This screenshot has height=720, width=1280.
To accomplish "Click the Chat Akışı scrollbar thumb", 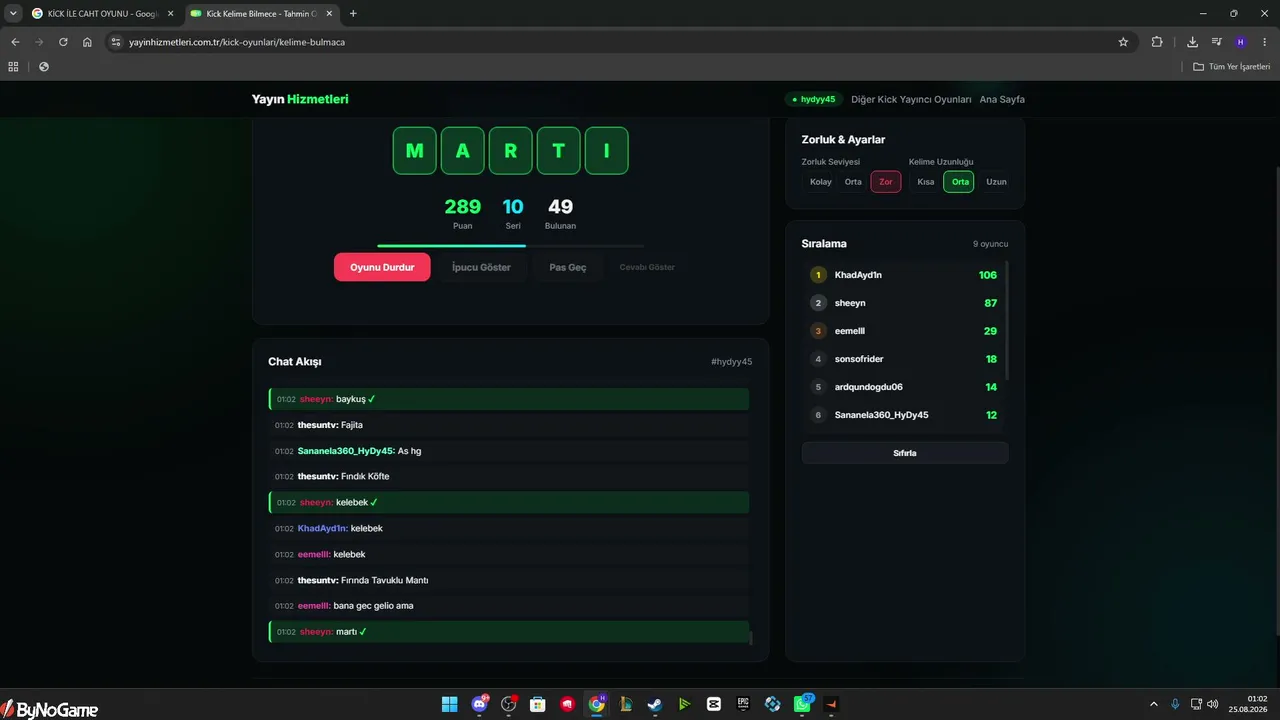I will tap(751, 637).
